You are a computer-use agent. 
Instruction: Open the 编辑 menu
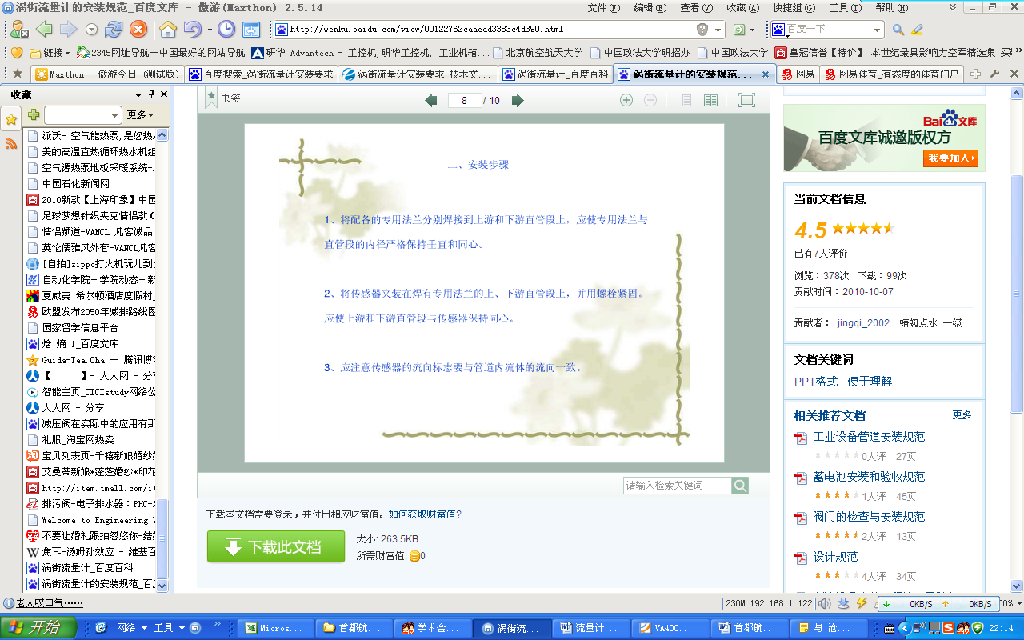649,7
